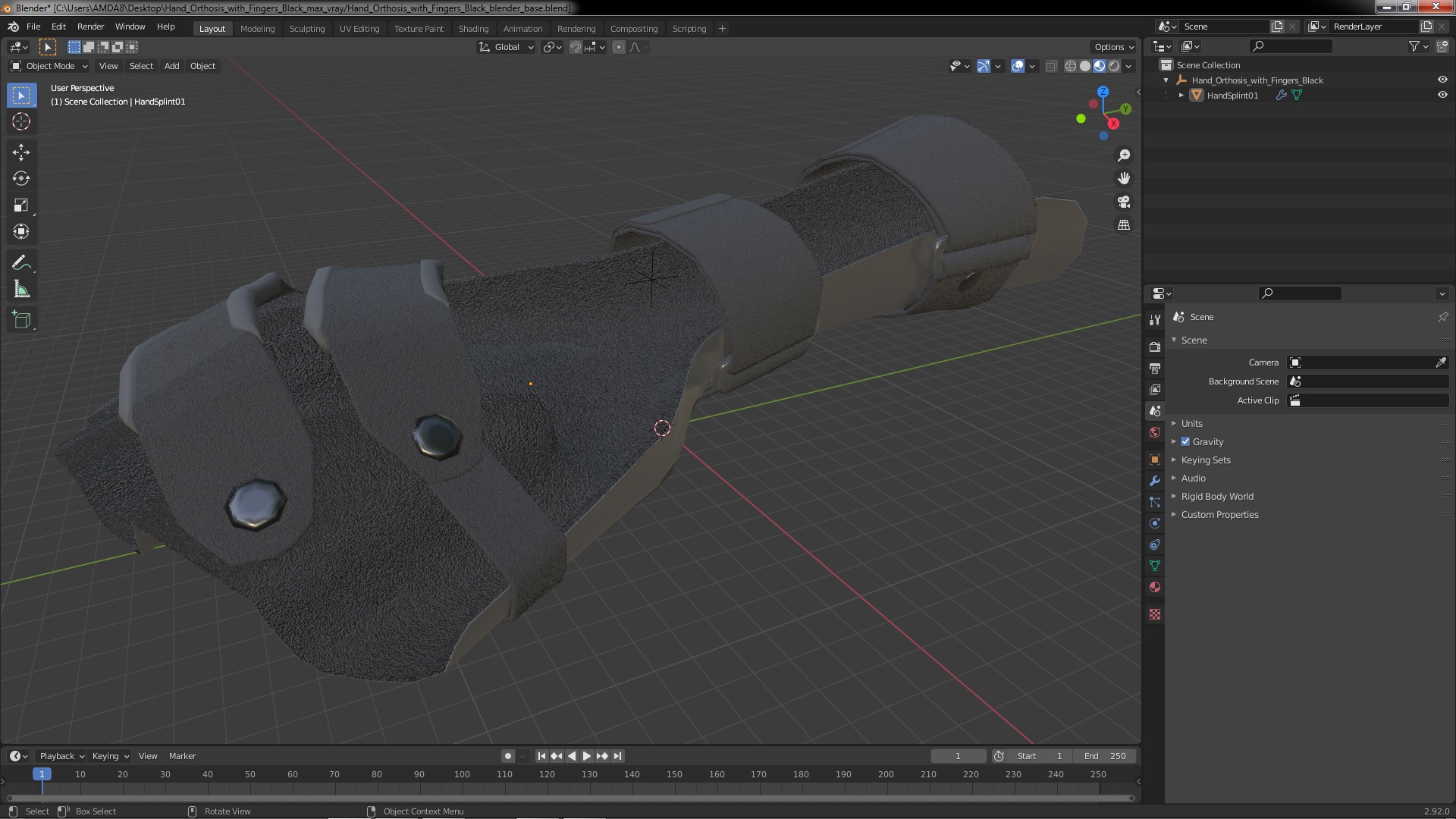Select the Add Cube tool
The width and height of the screenshot is (1456, 819).
click(21, 320)
